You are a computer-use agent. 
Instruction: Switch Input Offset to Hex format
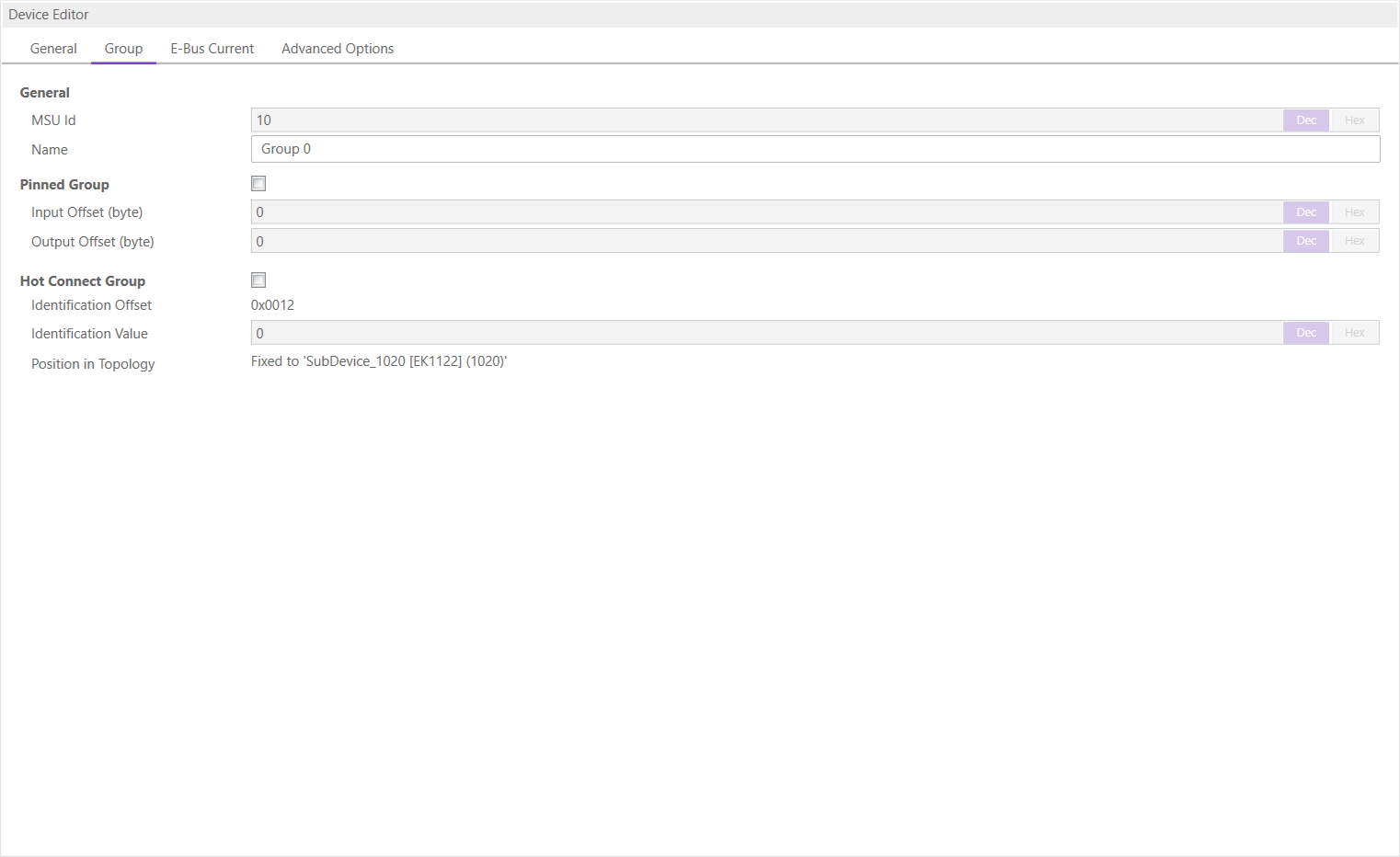pos(1354,212)
